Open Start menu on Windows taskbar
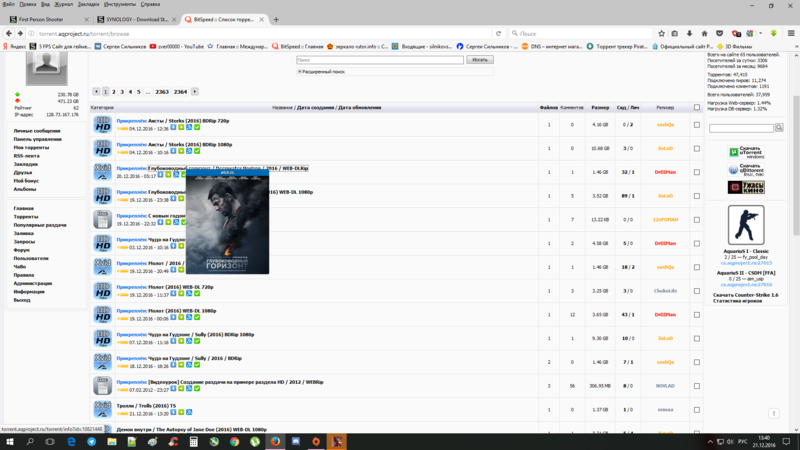The width and height of the screenshot is (800, 450). (x=8, y=441)
